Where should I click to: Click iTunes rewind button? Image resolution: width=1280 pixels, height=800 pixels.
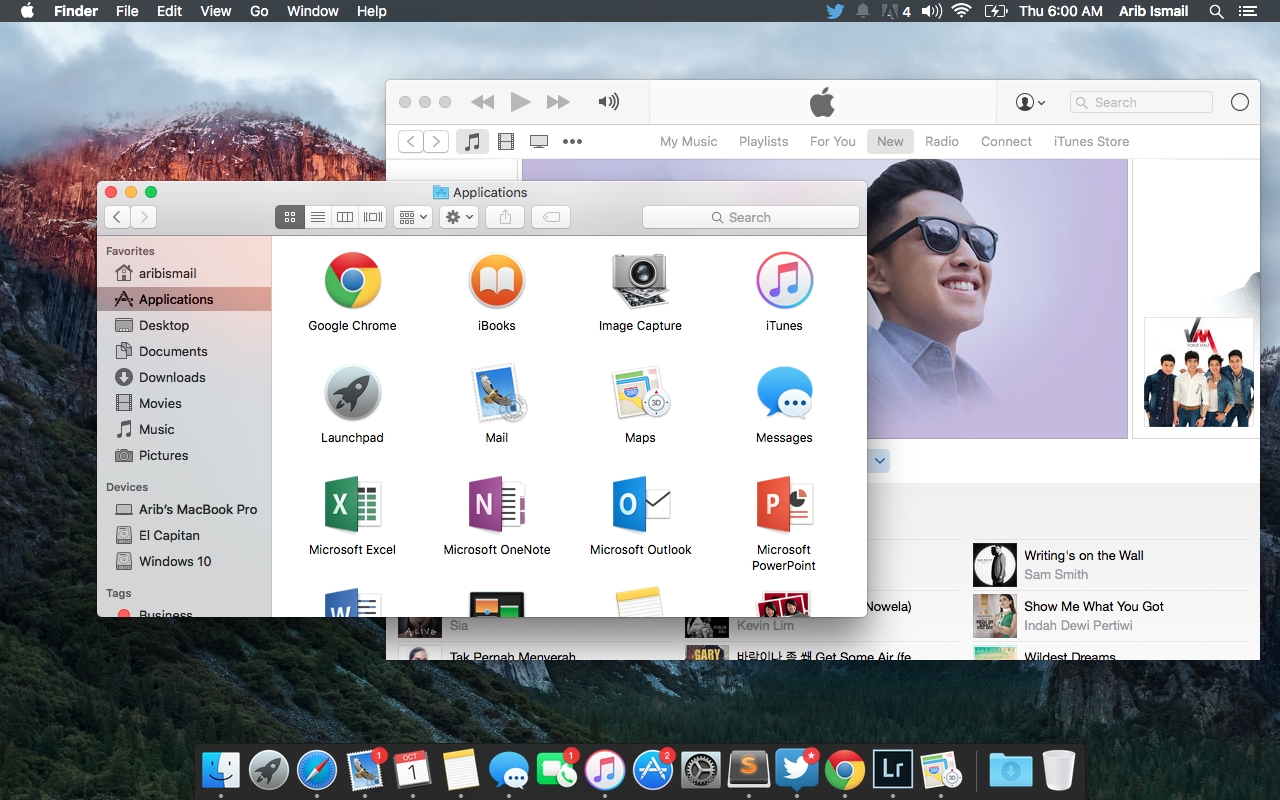pyautogui.click(x=483, y=102)
